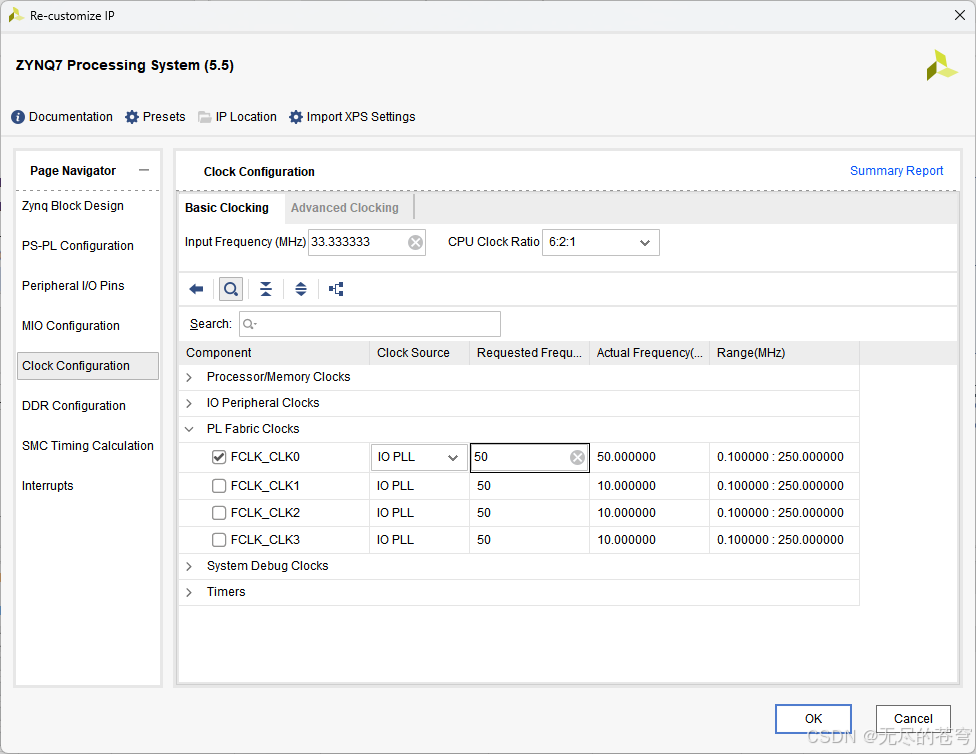
Task: Open Zynq Block Design page
Action: [x=73, y=205]
